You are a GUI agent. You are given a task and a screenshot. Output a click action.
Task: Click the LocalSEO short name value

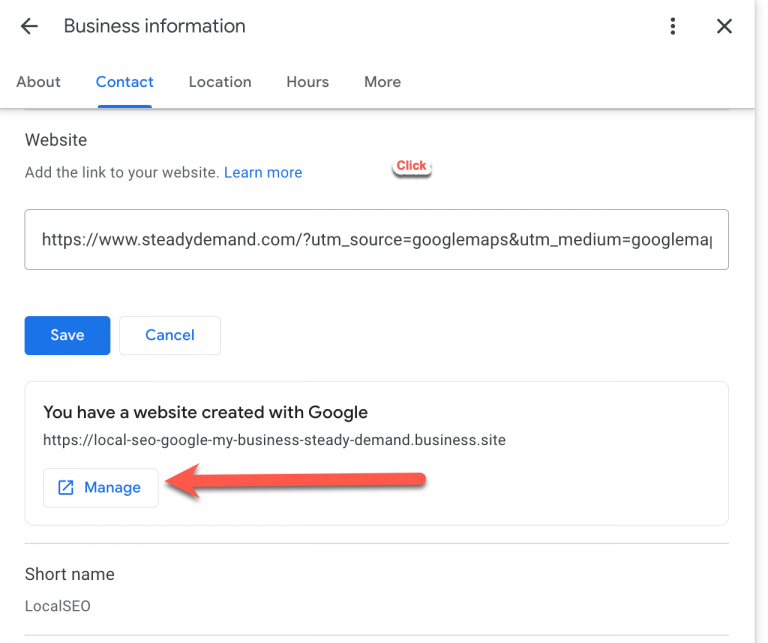(57, 606)
